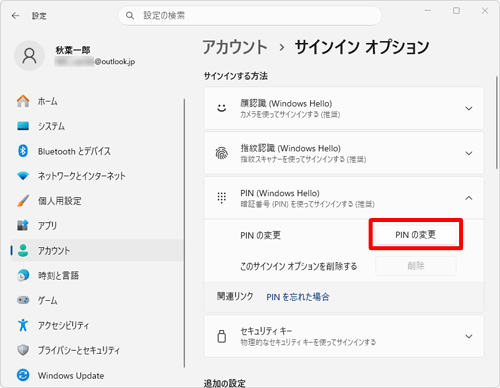Open the user profile avatar

[29, 56]
